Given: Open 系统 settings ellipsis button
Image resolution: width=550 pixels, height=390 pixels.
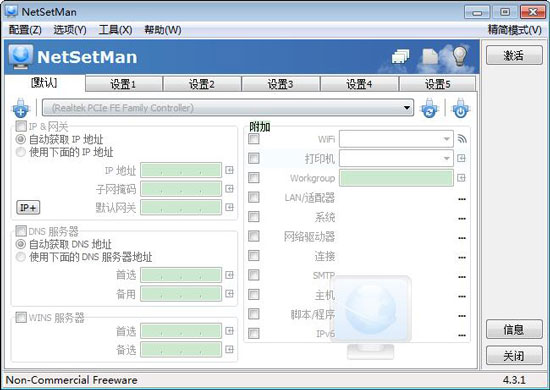Looking at the screenshot, I should coord(462,218).
